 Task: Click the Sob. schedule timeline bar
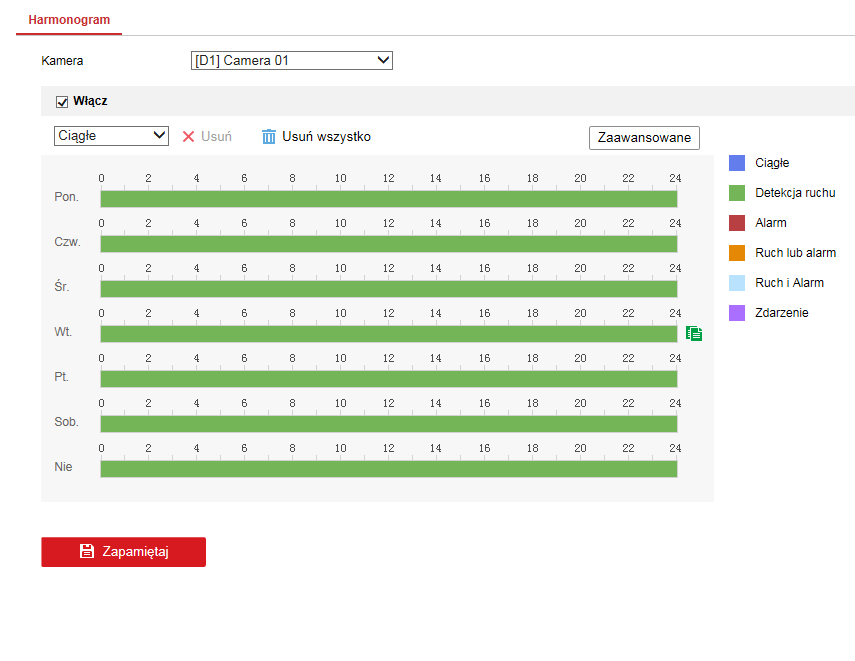(388, 422)
